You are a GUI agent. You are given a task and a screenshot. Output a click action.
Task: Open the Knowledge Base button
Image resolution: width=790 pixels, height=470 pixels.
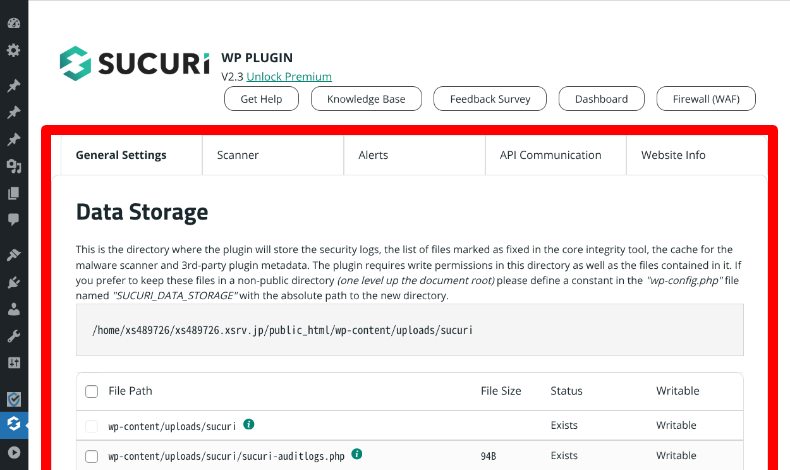[x=366, y=99]
